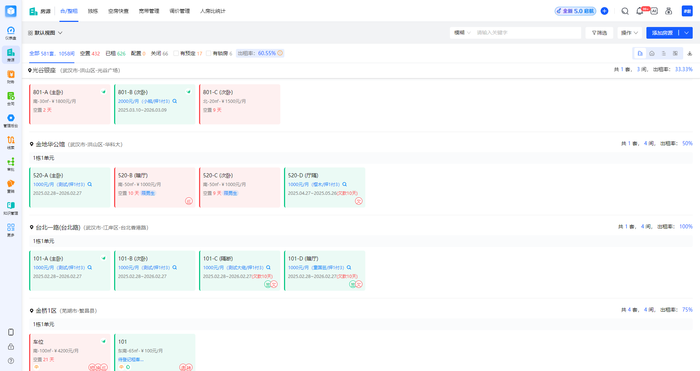This screenshot has width=700, height=371.
Task: Open the 空房快查 tab
Action: click(118, 11)
